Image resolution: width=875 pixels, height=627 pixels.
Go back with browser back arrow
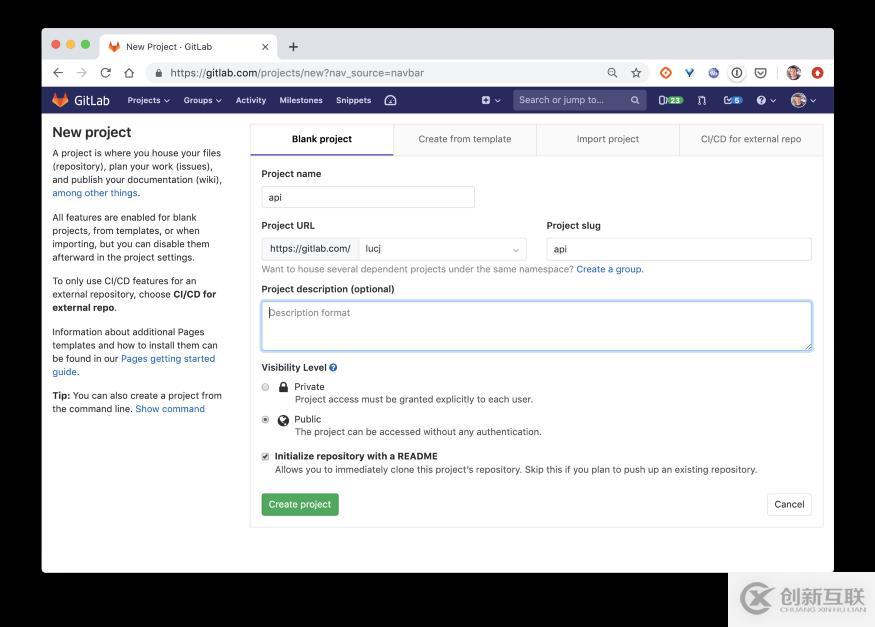pyautogui.click(x=58, y=73)
